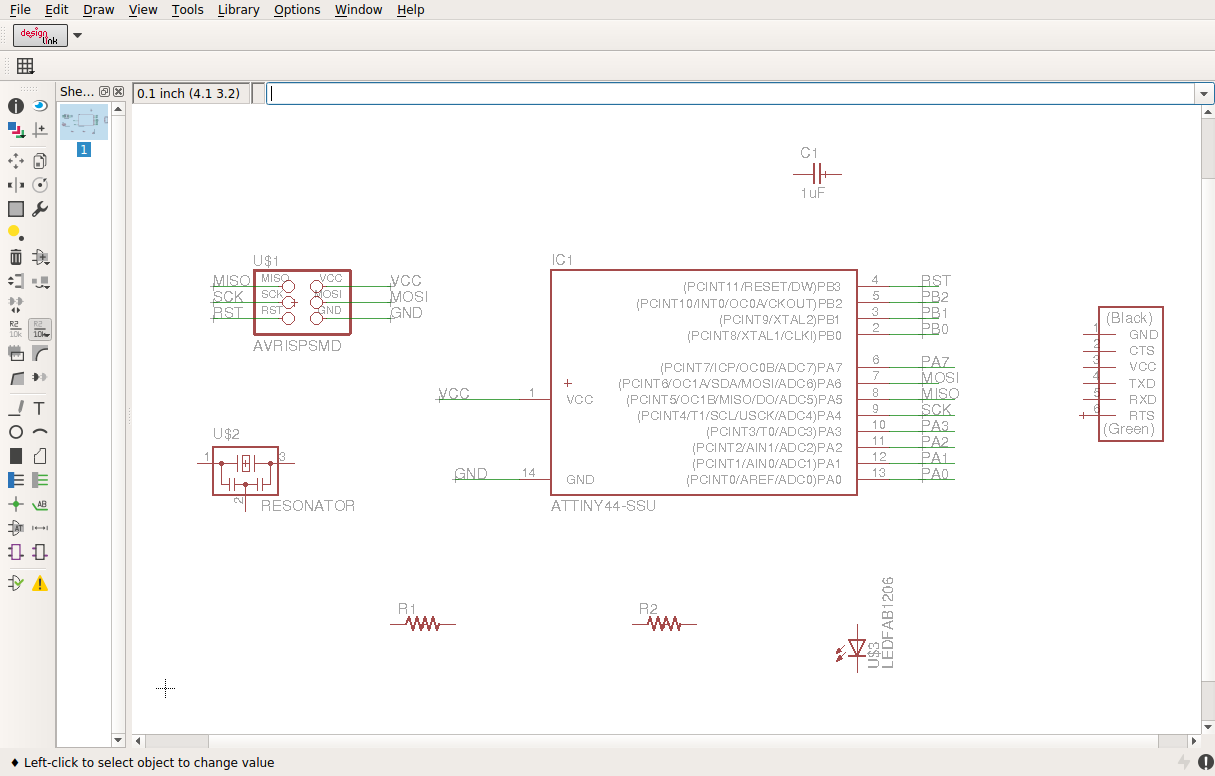Open the Draw menu

(x=99, y=10)
